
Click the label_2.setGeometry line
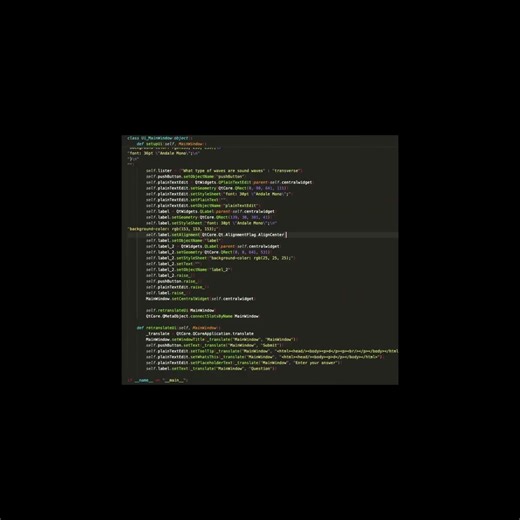pyautogui.click(x=208, y=252)
